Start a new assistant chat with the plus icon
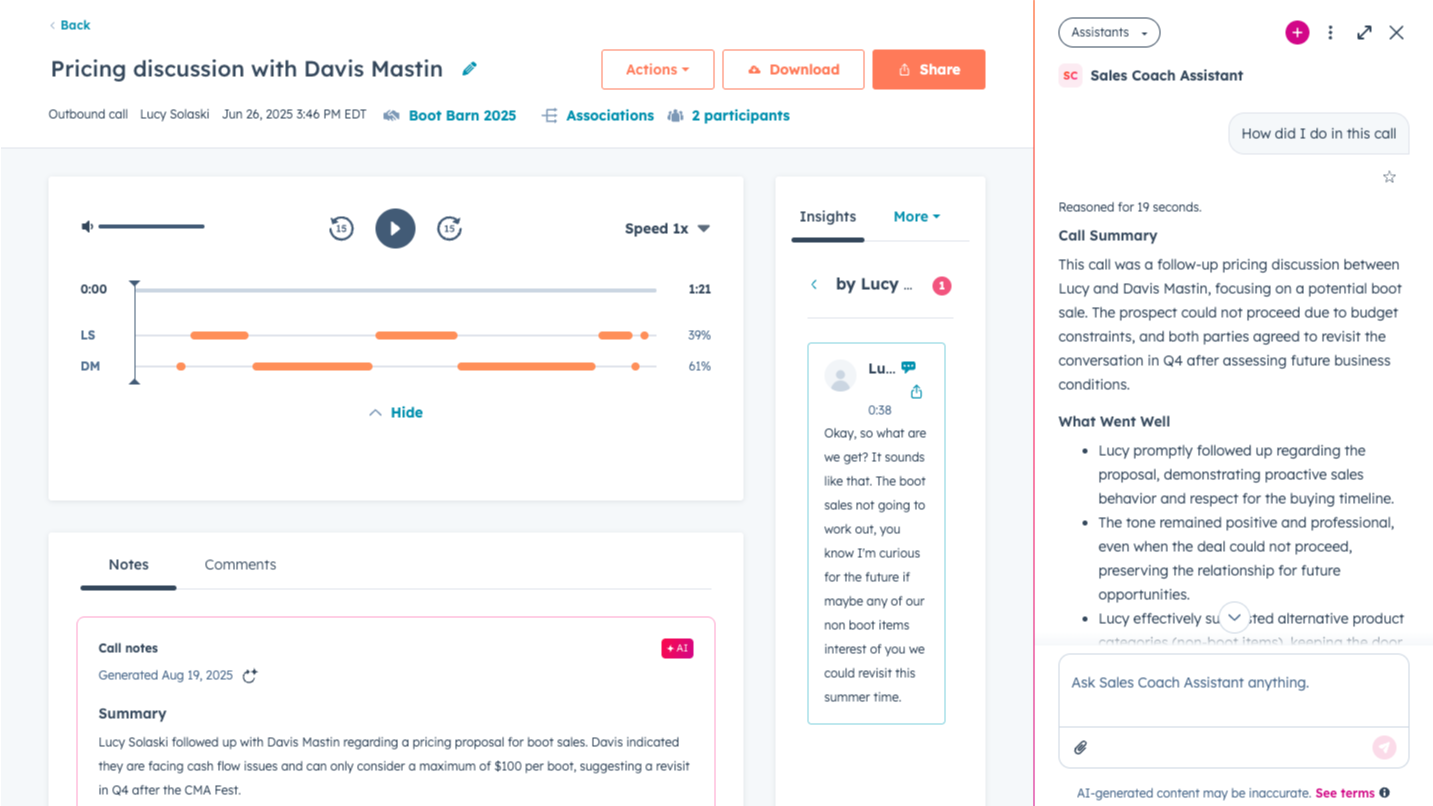The image size is (1433, 806). [1296, 32]
